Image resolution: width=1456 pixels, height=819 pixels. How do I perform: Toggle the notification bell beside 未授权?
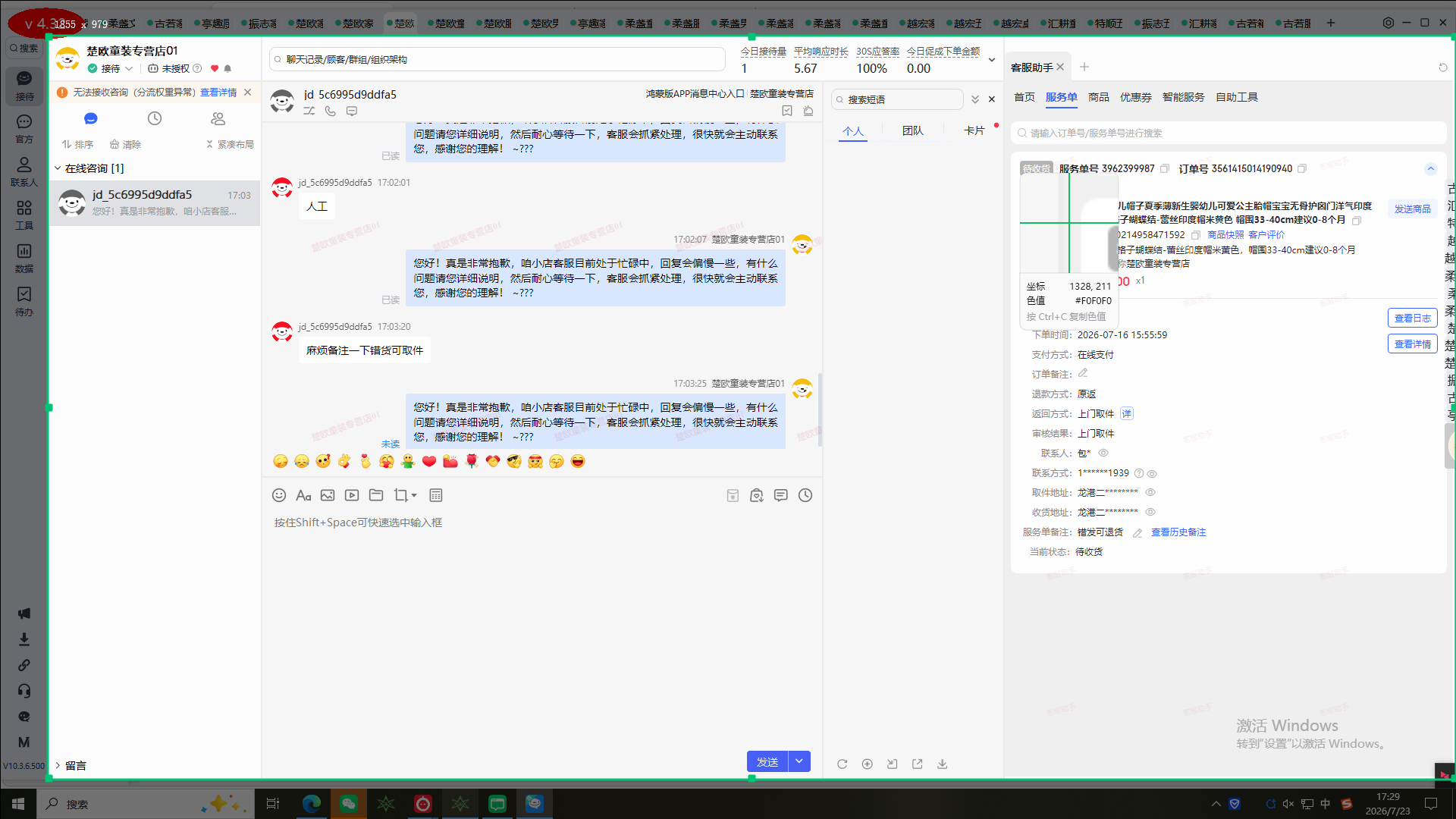point(227,69)
